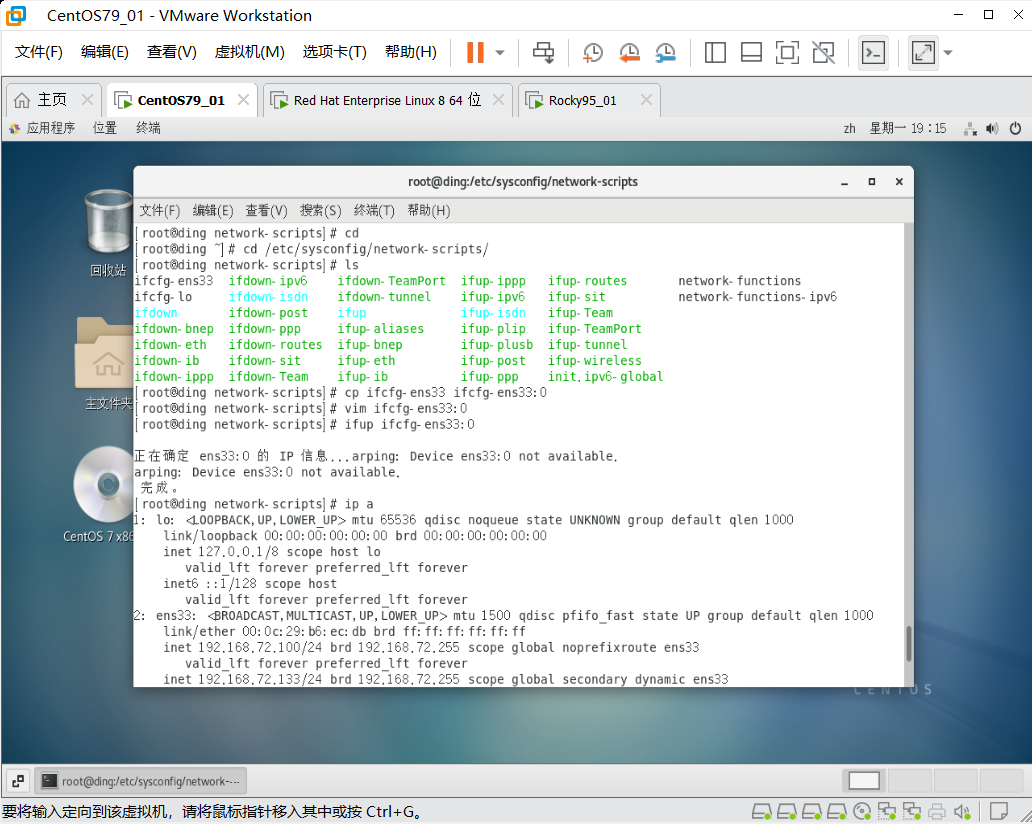Send Ctrl+Alt+Del to the guest
This screenshot has height=824, width=1032.
pyautogui.click(x=544, y=52)
